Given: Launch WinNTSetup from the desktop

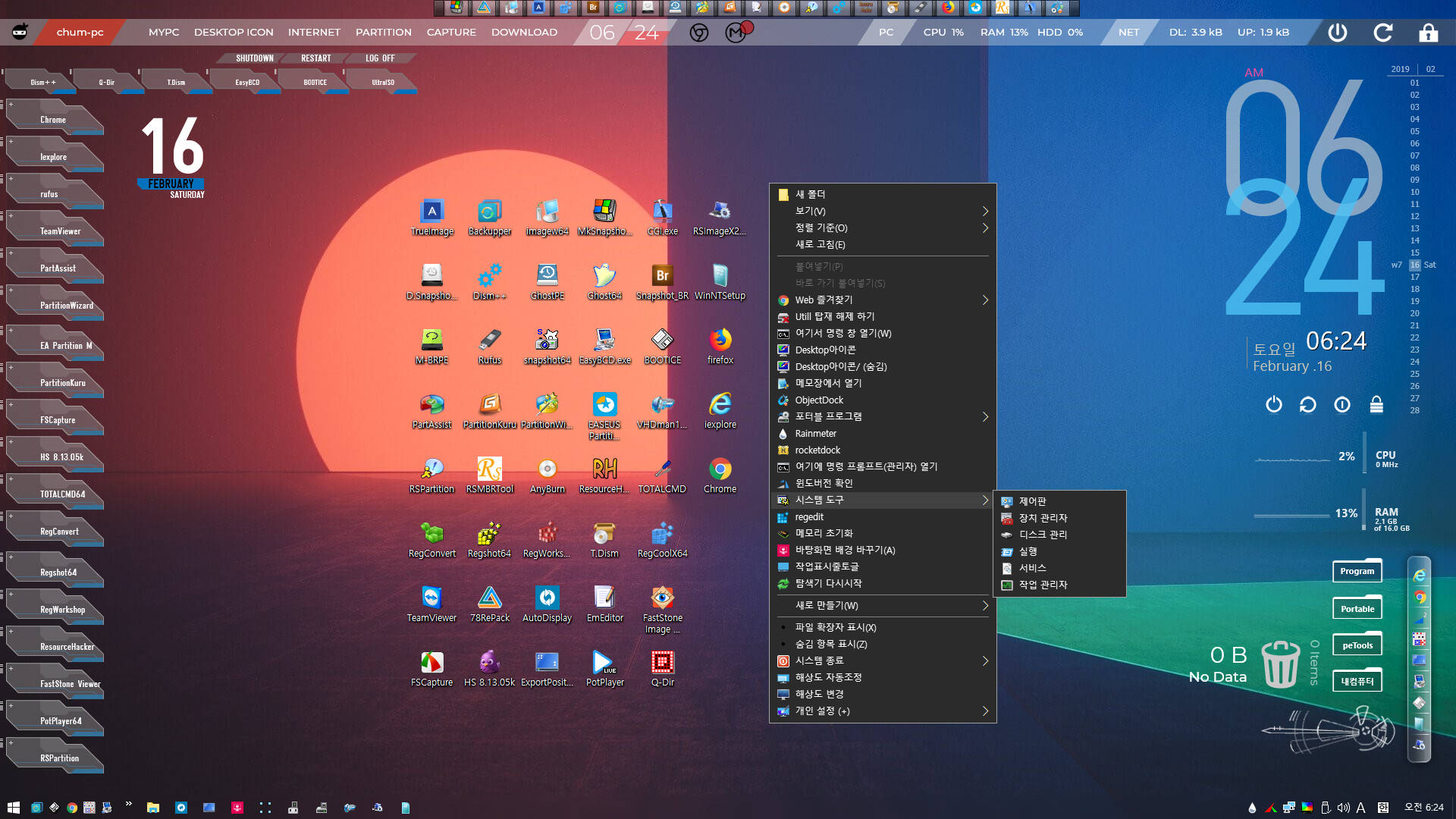Looking at the screenshot, I should click(720, 282).
